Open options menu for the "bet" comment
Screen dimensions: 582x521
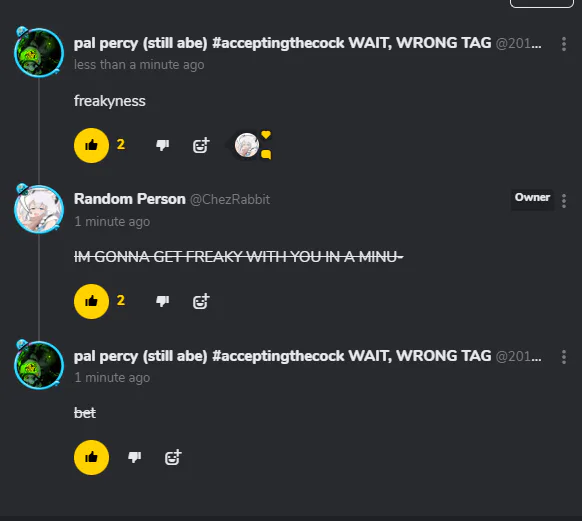click(x=564, y=357)
